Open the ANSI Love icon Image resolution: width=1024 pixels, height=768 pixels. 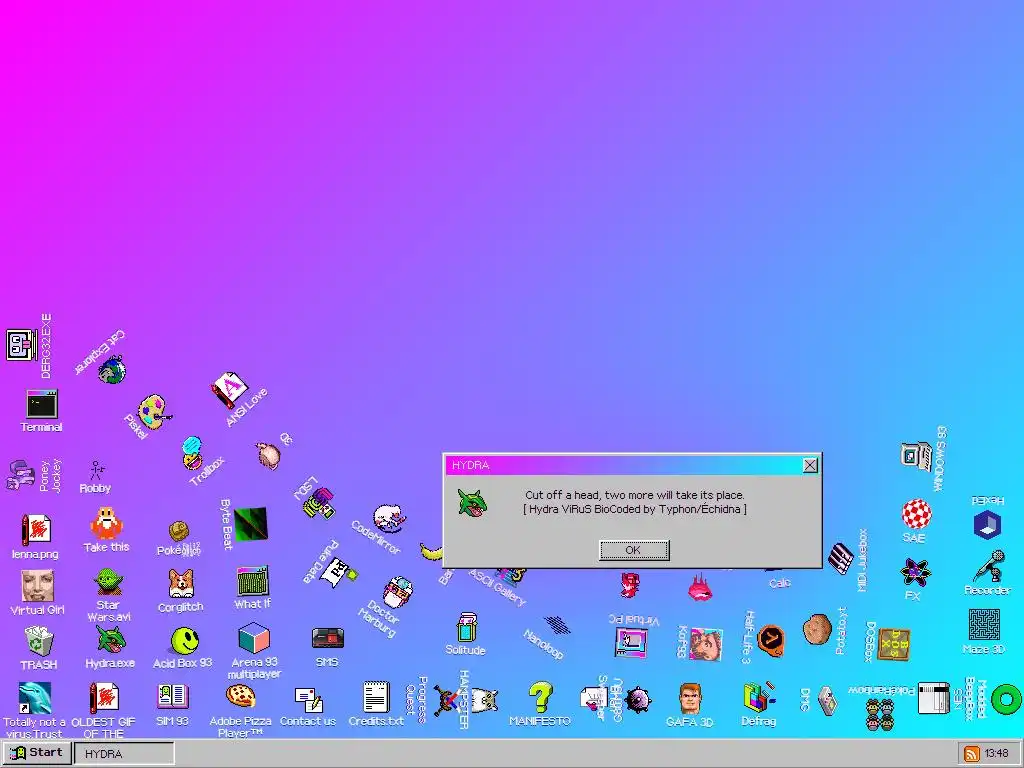tap(229, 389)
